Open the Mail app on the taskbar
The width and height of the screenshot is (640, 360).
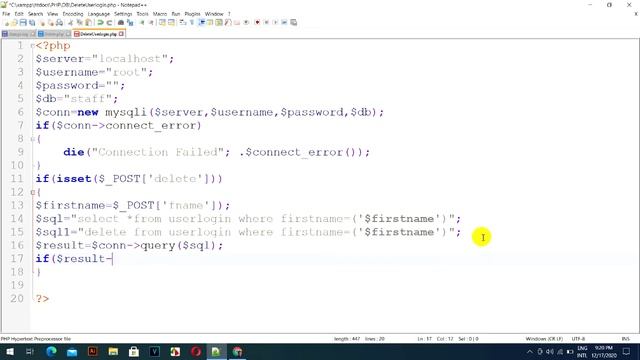pyautogui.click(x=72, y=351)
